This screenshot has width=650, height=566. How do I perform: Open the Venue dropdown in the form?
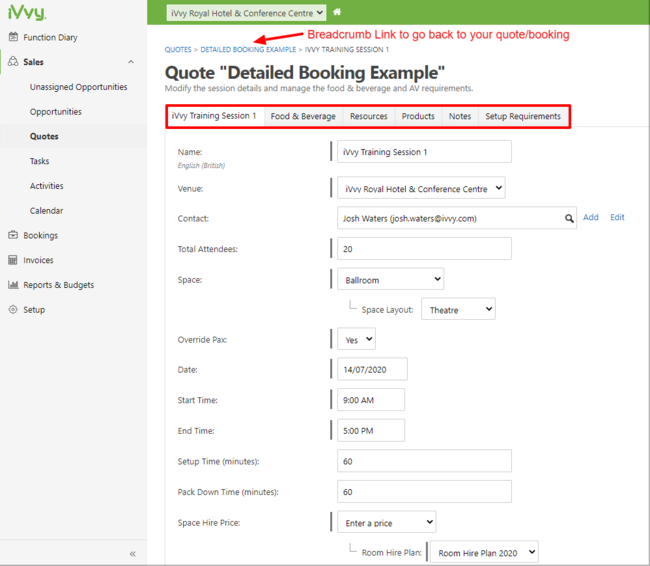click(x=421, y=188)
